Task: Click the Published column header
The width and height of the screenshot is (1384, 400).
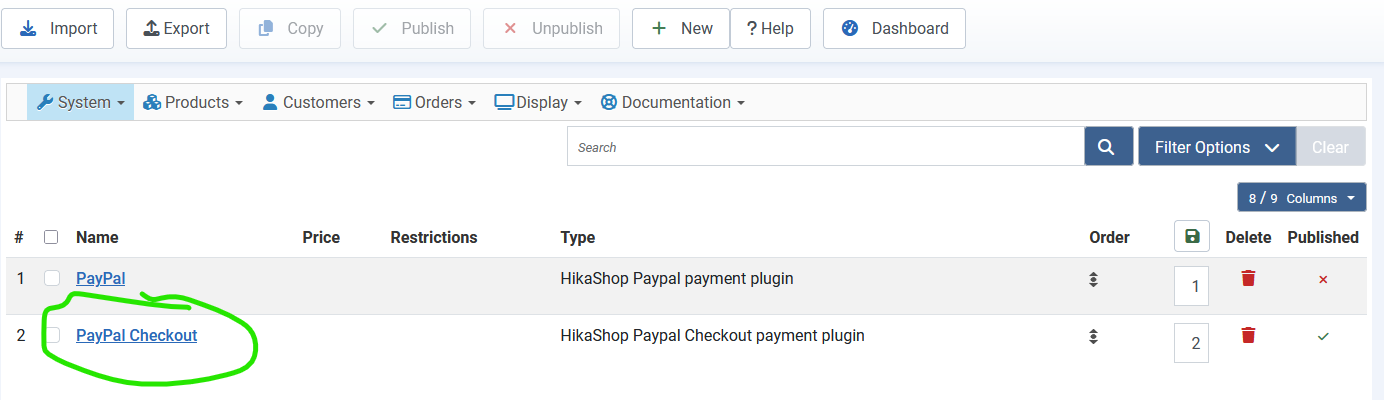Action: tap(1323, 237)
